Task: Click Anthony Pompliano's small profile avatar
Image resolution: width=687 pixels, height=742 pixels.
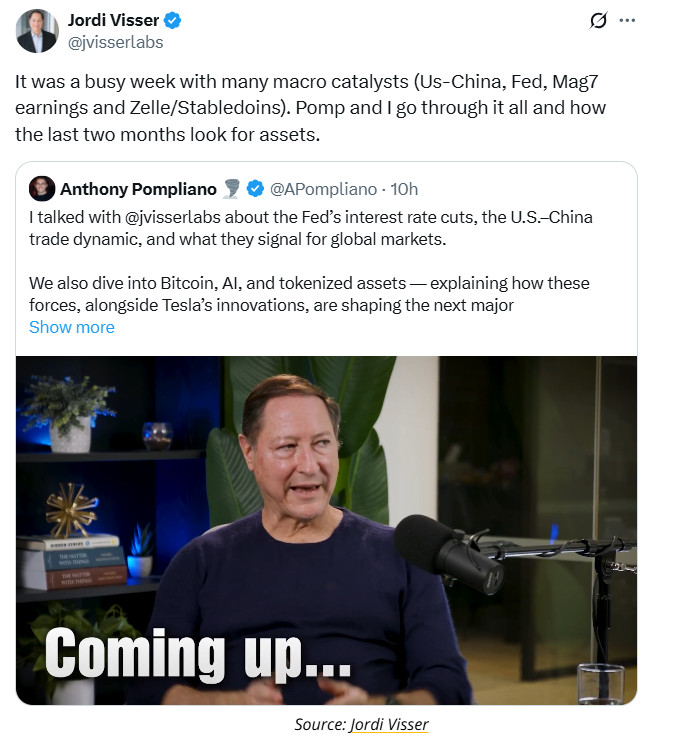Action: tap(41, 189)
